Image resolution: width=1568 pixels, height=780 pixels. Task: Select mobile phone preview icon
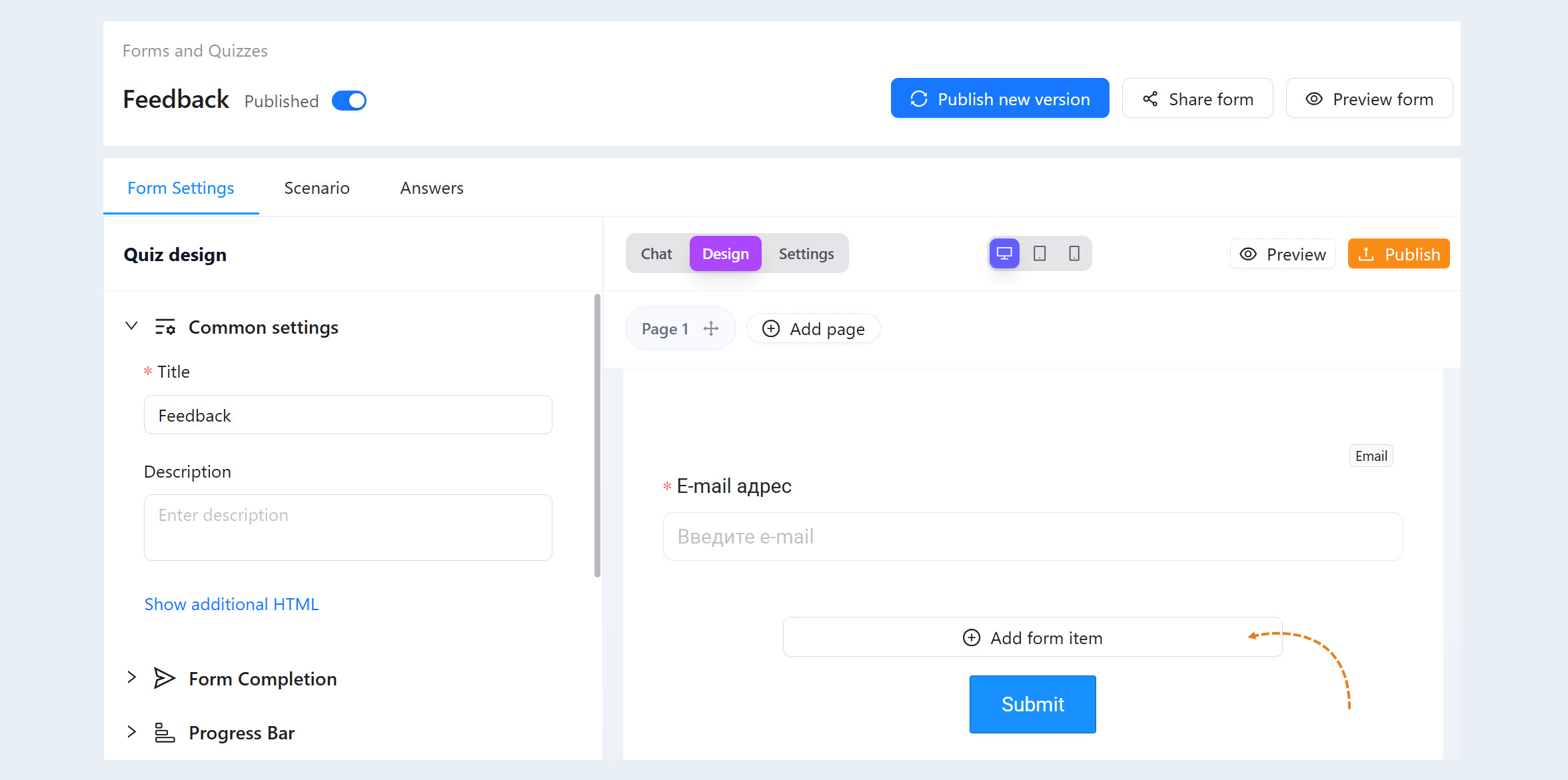click(1074, 254)
